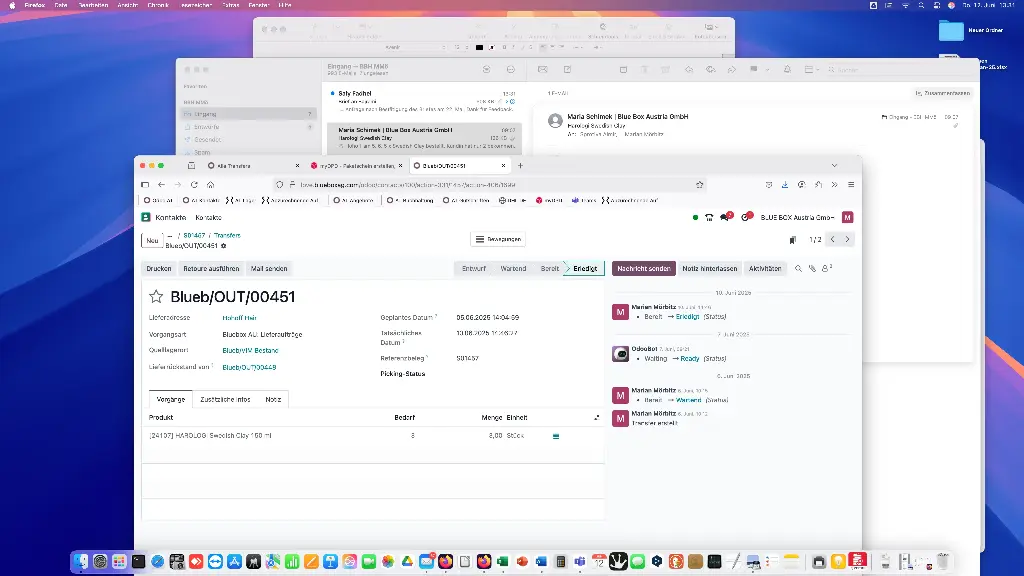Open Aktivitäten in chatter
Screen dimensions: 1024x576
point(765,268)
